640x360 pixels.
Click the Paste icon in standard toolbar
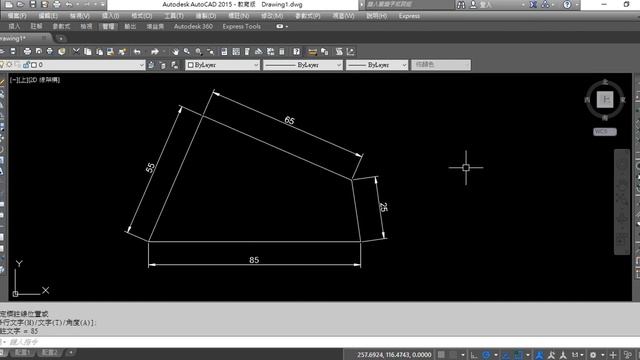click(x=99, y=52)
